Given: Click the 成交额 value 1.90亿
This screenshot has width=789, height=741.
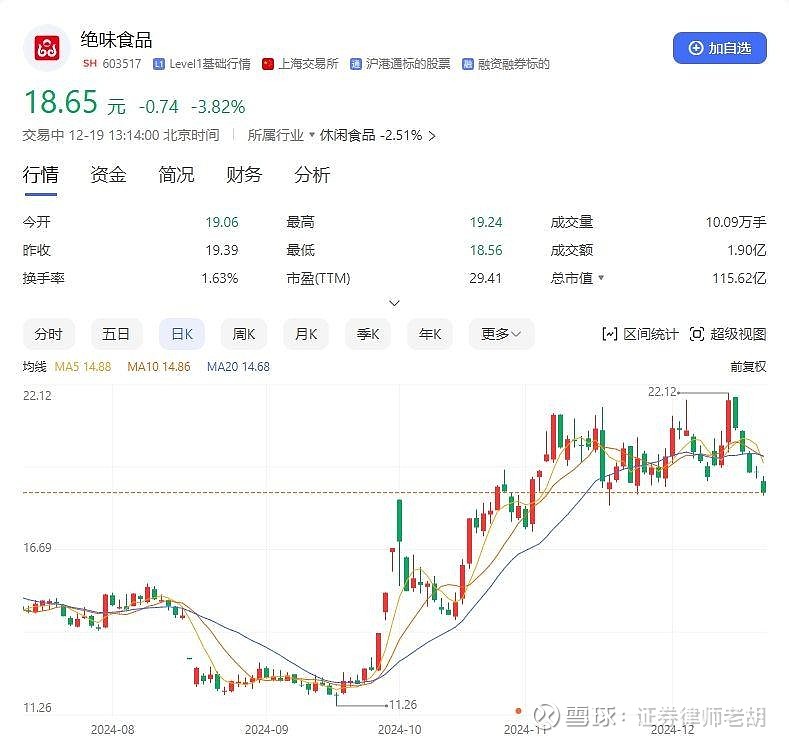Looking at the screenshot, I should pyautogui.click(x=747, y=250).
